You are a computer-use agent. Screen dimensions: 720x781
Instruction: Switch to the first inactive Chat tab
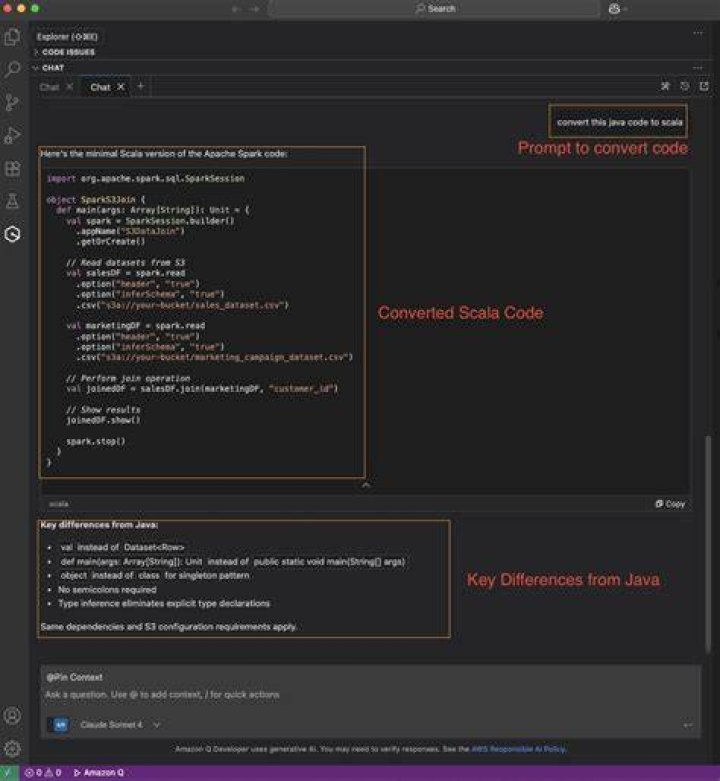49,87
